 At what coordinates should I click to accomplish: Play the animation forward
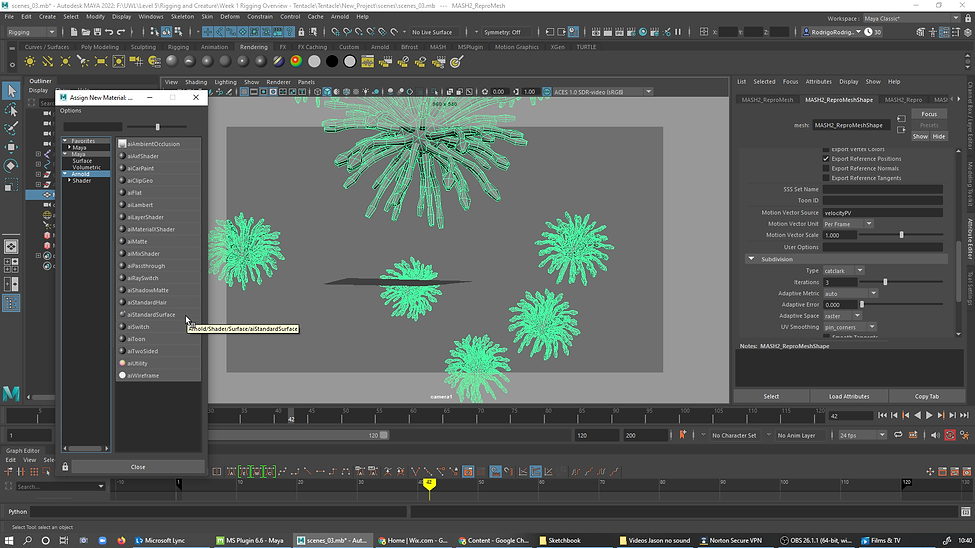tap(929, 416)
